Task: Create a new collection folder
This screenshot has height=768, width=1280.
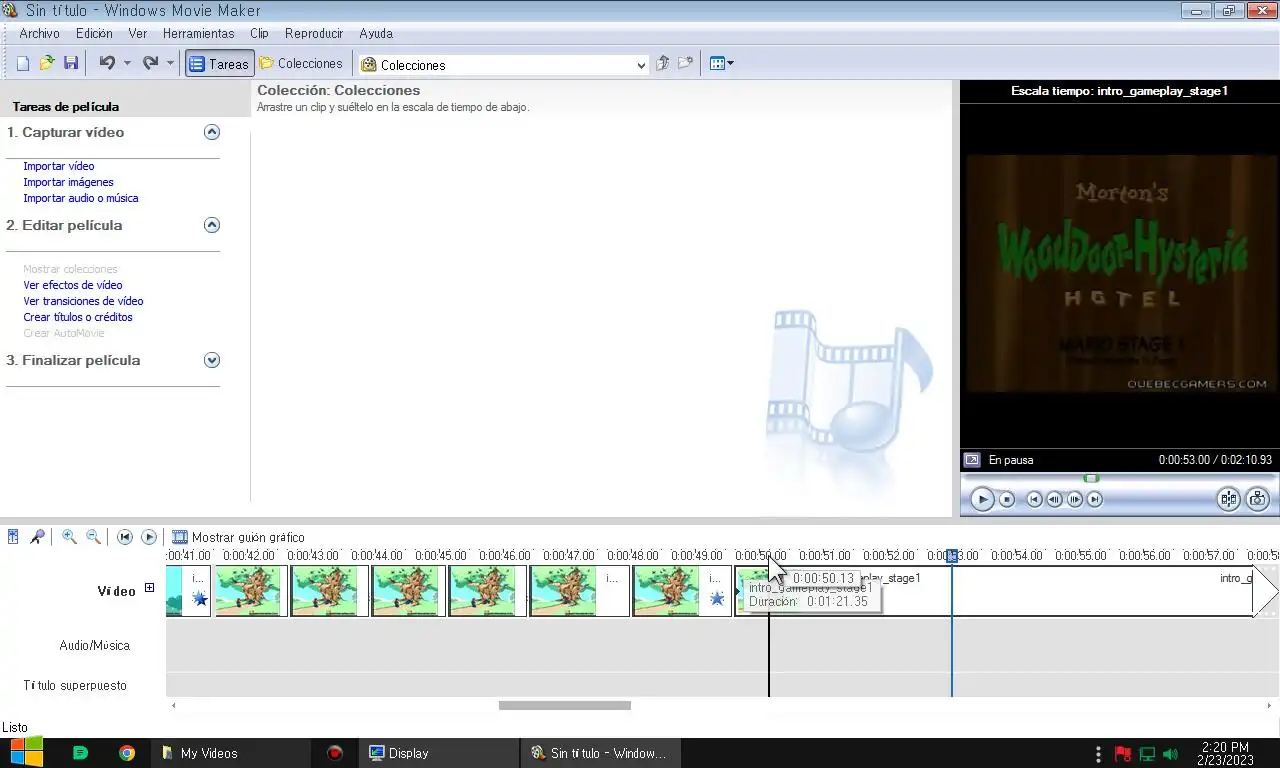Action: click(x=685, y=63)
